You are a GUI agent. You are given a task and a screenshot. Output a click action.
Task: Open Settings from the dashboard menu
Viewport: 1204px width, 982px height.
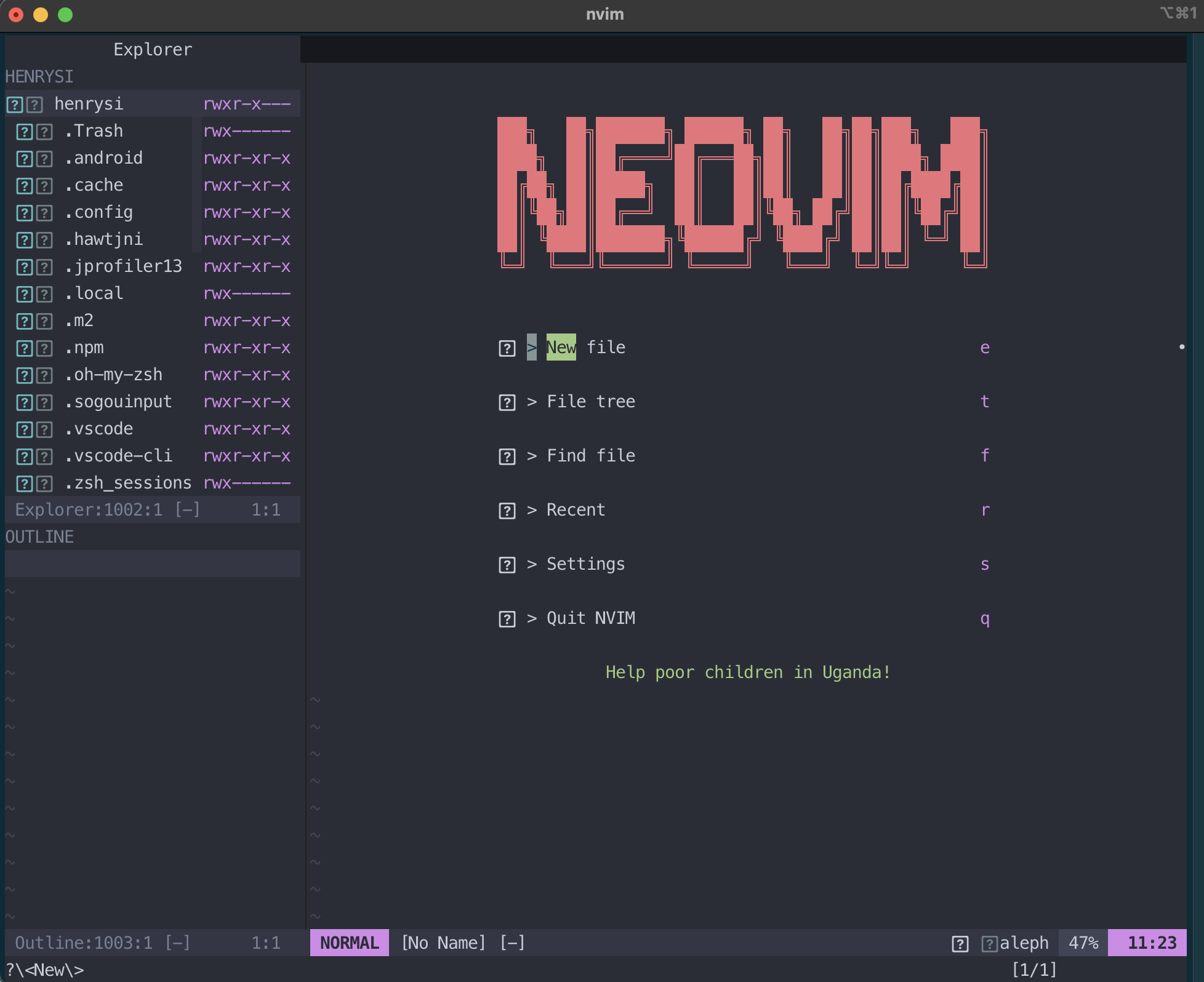coord(585,564)
